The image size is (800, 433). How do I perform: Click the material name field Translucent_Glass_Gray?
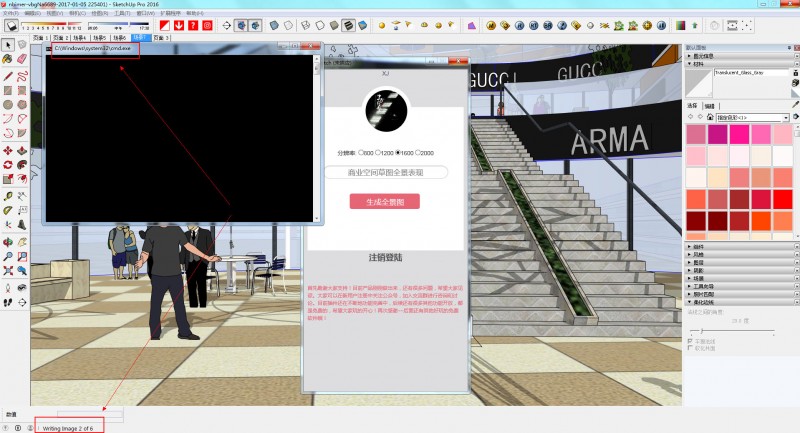coord(751,73)
